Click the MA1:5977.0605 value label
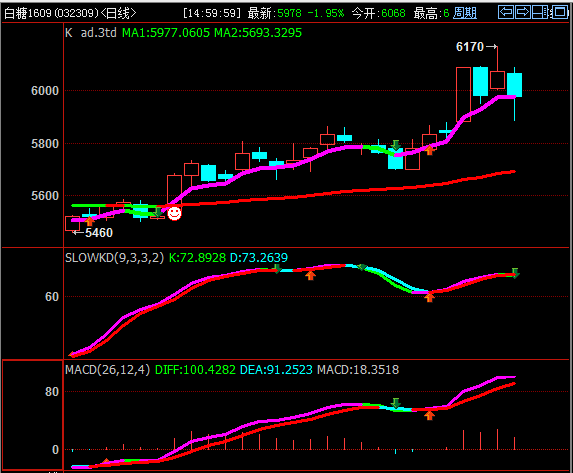The width and height of the screenshot is (573, 473). click(x=166, y=33)
